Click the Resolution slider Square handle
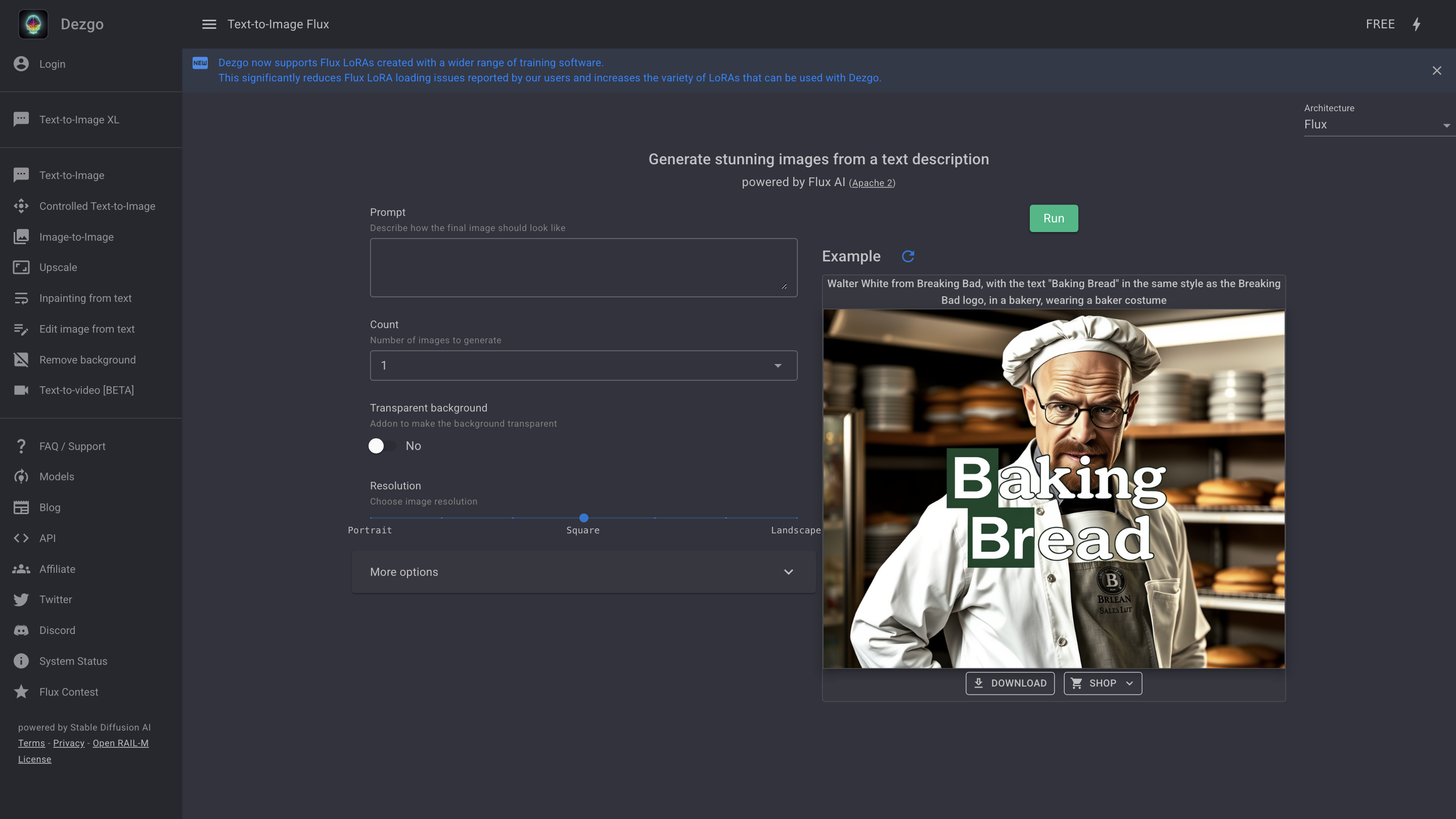The height and width of the screenshot is (819, 1456). [x=584, y=518]
